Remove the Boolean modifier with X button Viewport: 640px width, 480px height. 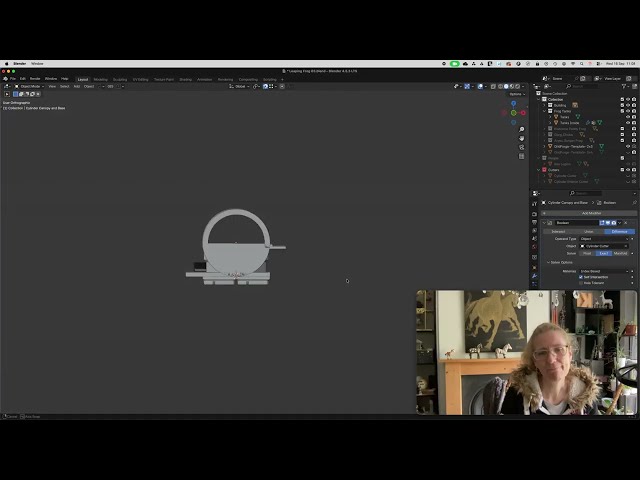point(626,223)
